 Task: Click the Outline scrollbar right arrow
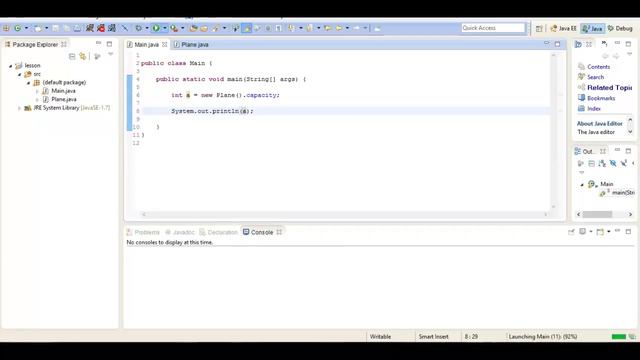point(630,214)
